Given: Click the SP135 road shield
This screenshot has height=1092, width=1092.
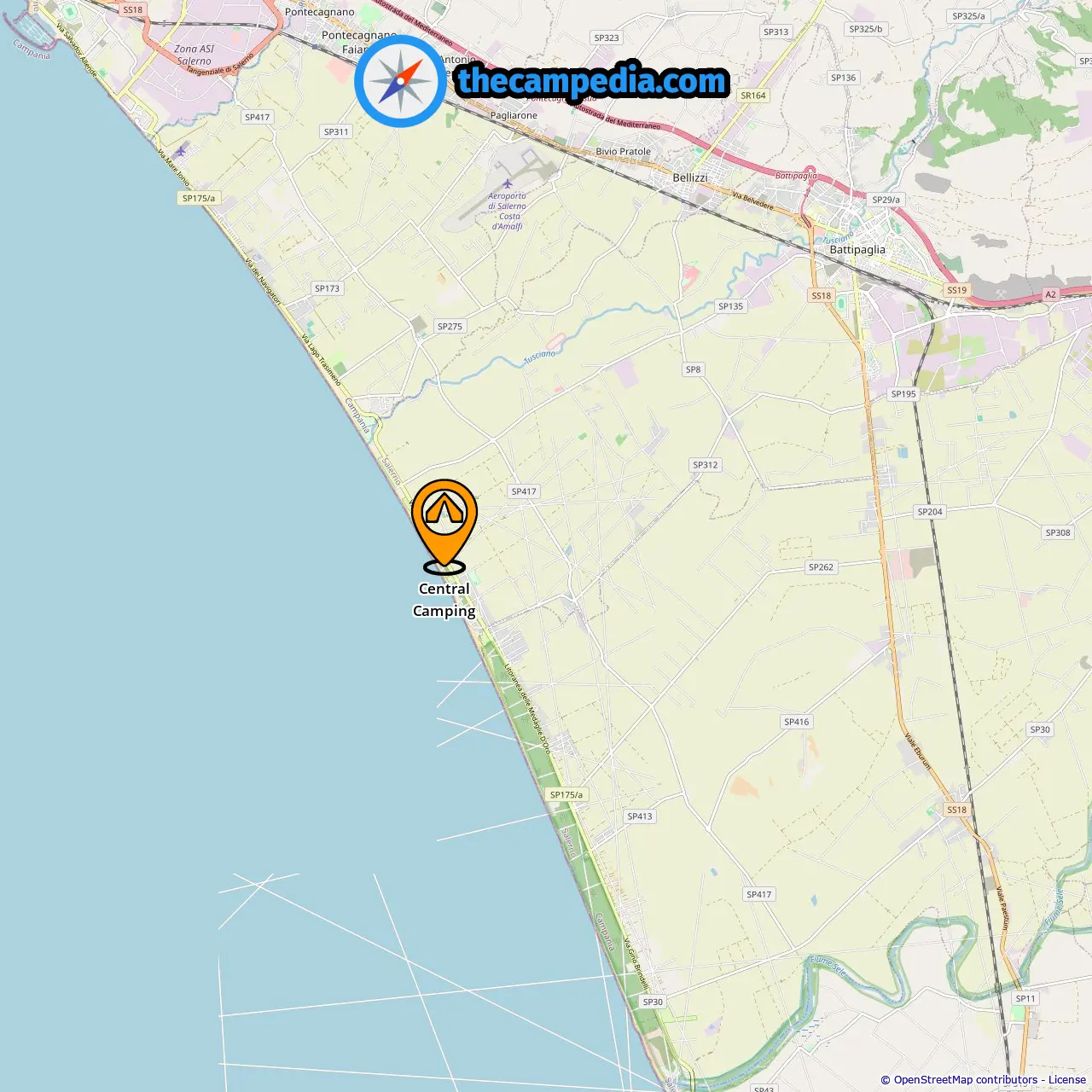Looking at the screenshot, I should coord(730,306).
